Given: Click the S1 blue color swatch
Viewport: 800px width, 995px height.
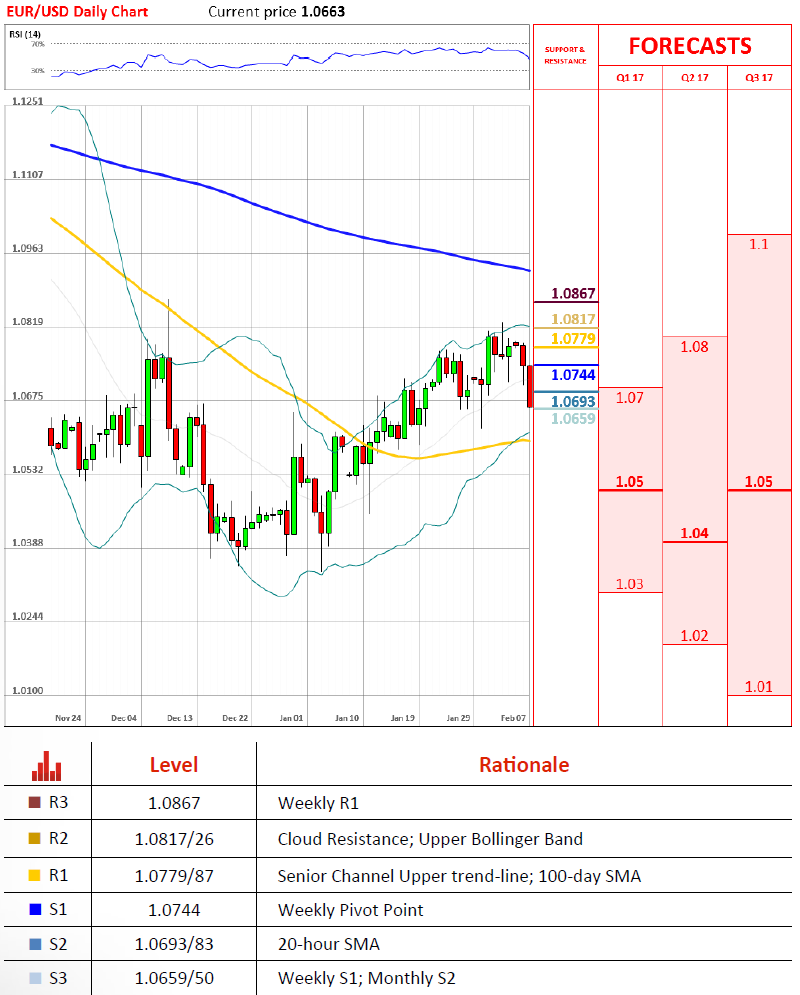Looking at the screenshot, I should coord(36,909).
